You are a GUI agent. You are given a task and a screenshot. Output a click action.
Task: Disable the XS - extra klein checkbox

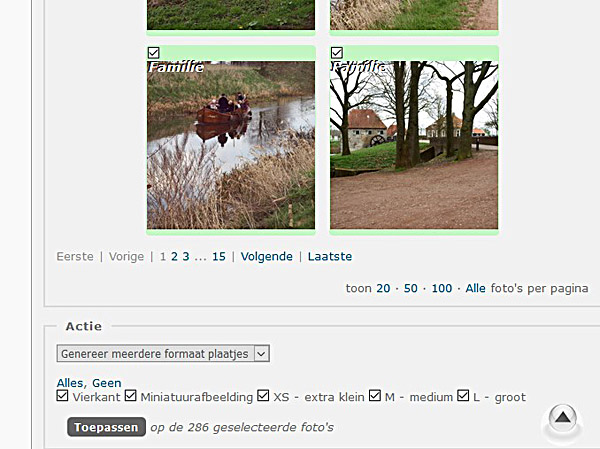coord(263,395)
